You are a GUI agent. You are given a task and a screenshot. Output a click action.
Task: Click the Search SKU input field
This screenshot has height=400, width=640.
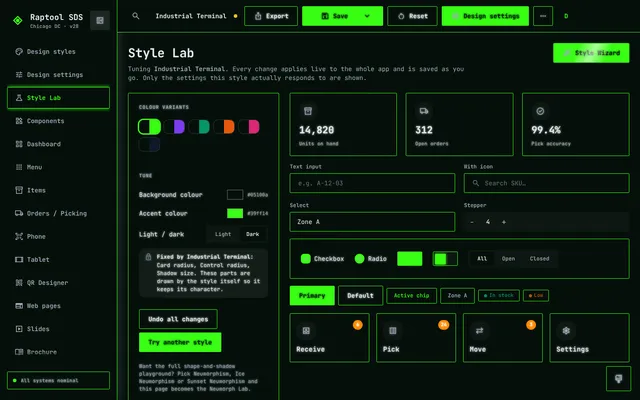[547, 183]
